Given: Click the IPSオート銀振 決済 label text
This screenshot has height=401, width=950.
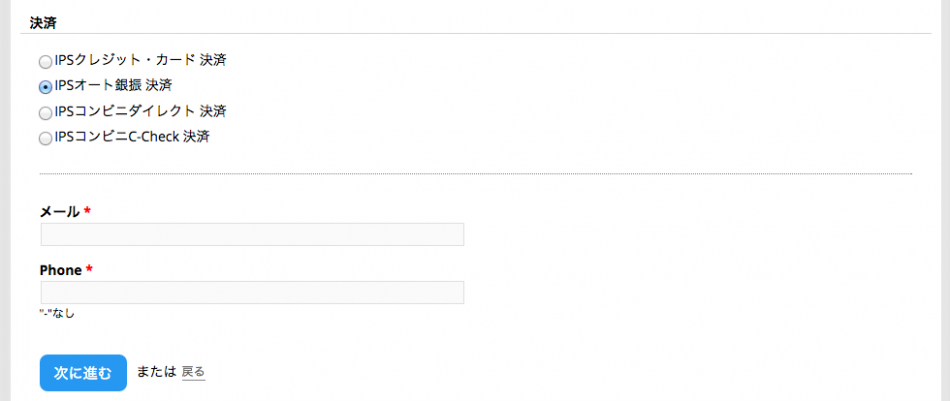Looking at the screenshot, I should pyautogui.click(x=114, y=85).
